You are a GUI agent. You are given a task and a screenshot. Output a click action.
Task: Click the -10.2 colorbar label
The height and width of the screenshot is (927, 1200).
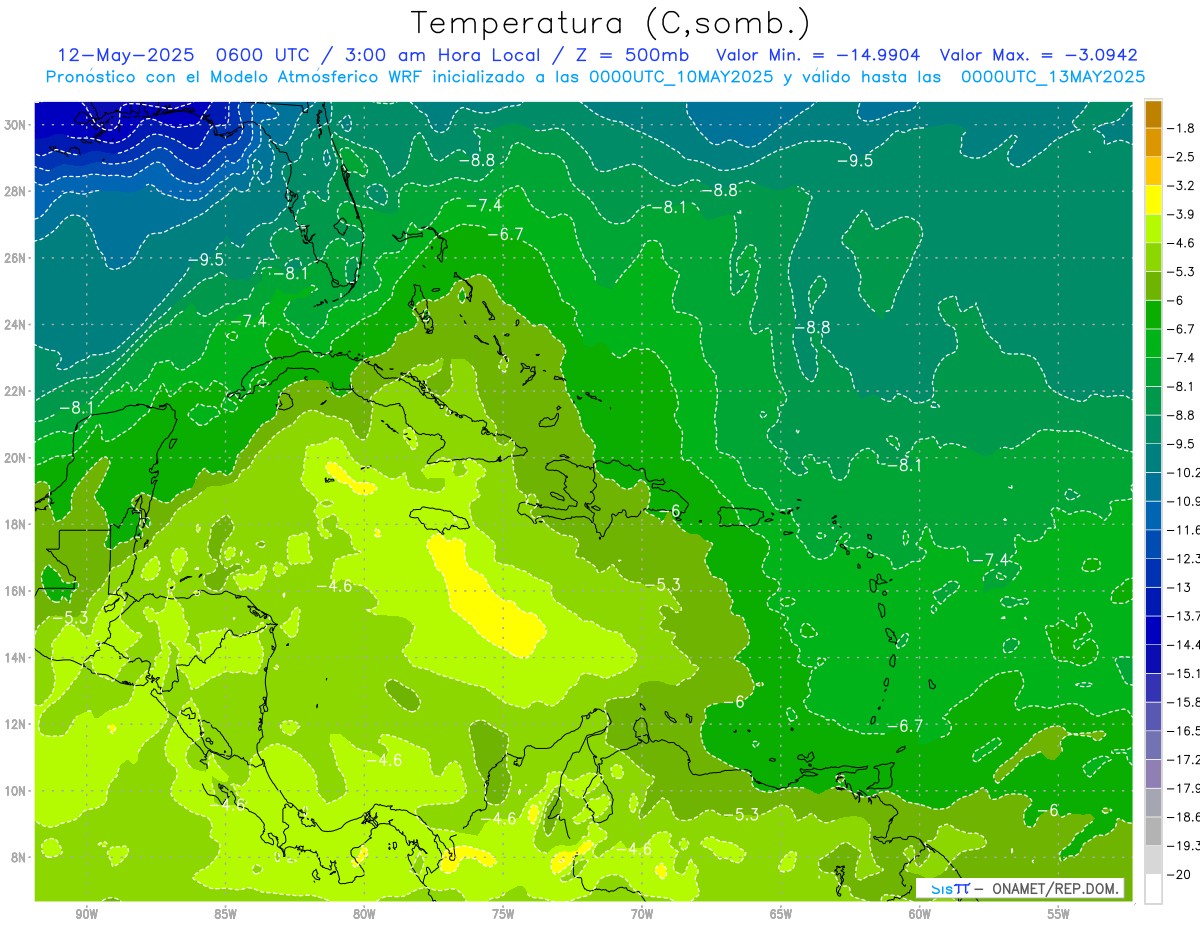coord(1184,472)
